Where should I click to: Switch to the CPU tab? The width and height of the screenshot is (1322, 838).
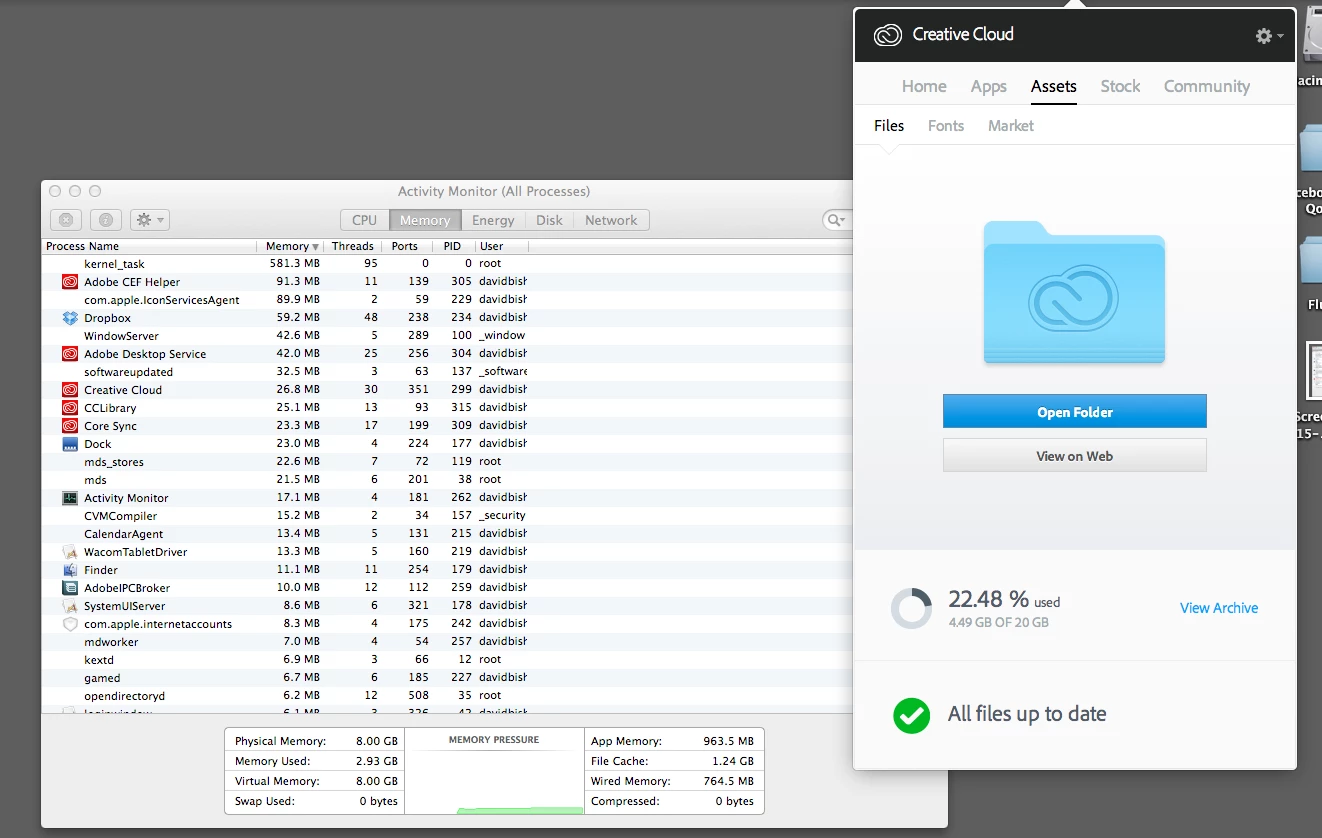pyautogui.click(x=365, y=220)
